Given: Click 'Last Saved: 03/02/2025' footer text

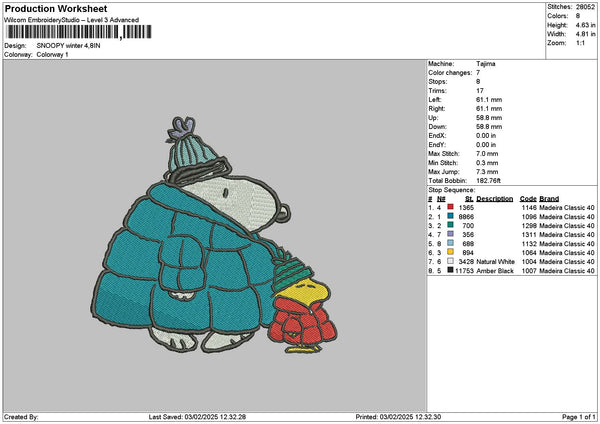Looking at the screenshot, I should [197, 417].
